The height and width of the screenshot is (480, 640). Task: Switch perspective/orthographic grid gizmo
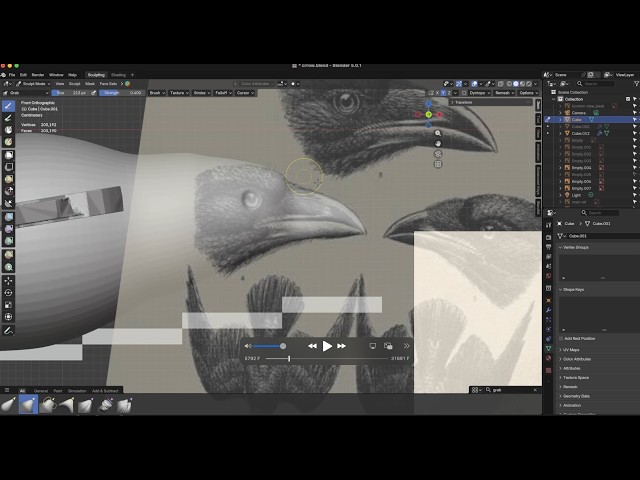438,164
